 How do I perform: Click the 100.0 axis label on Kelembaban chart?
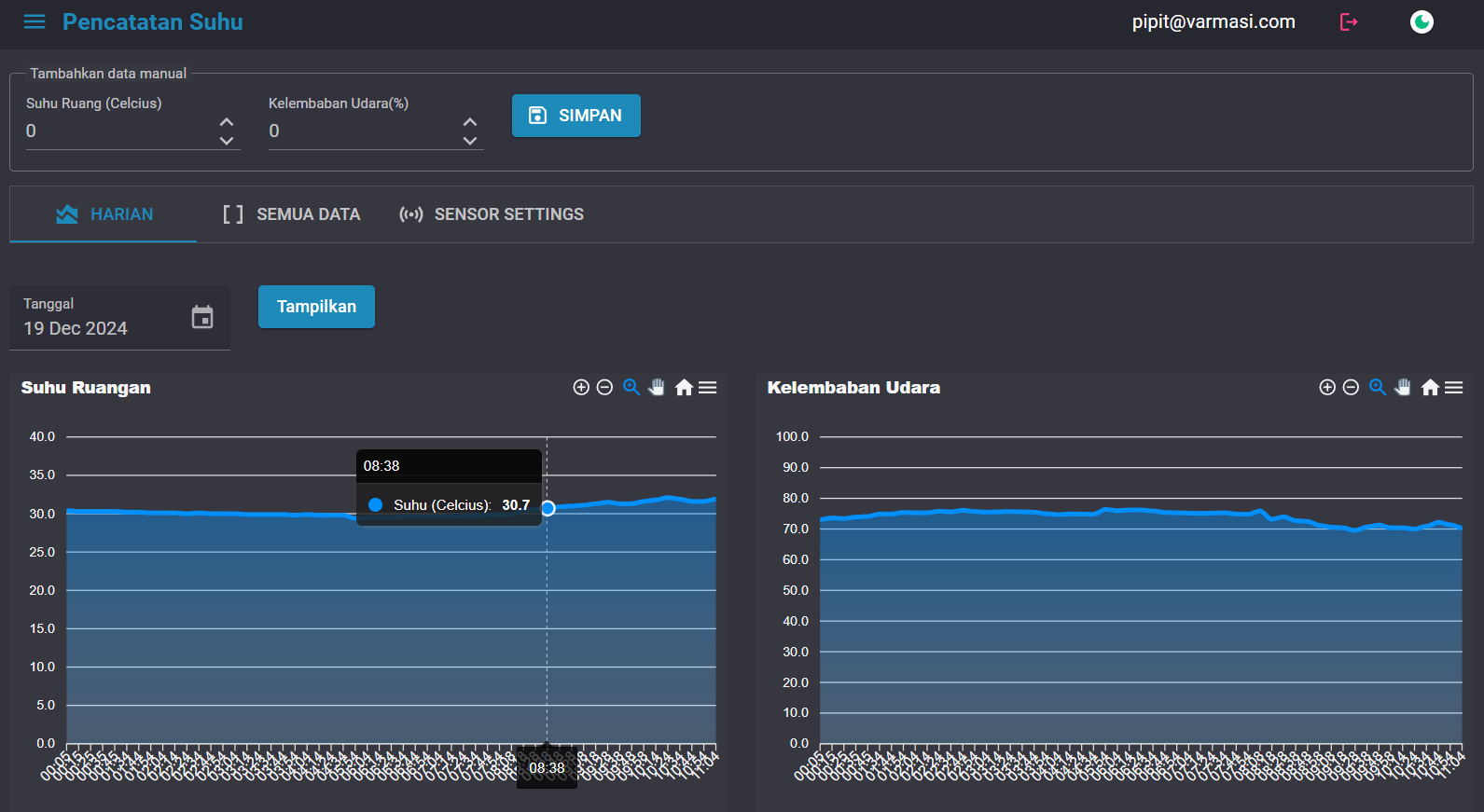[792, 436]
